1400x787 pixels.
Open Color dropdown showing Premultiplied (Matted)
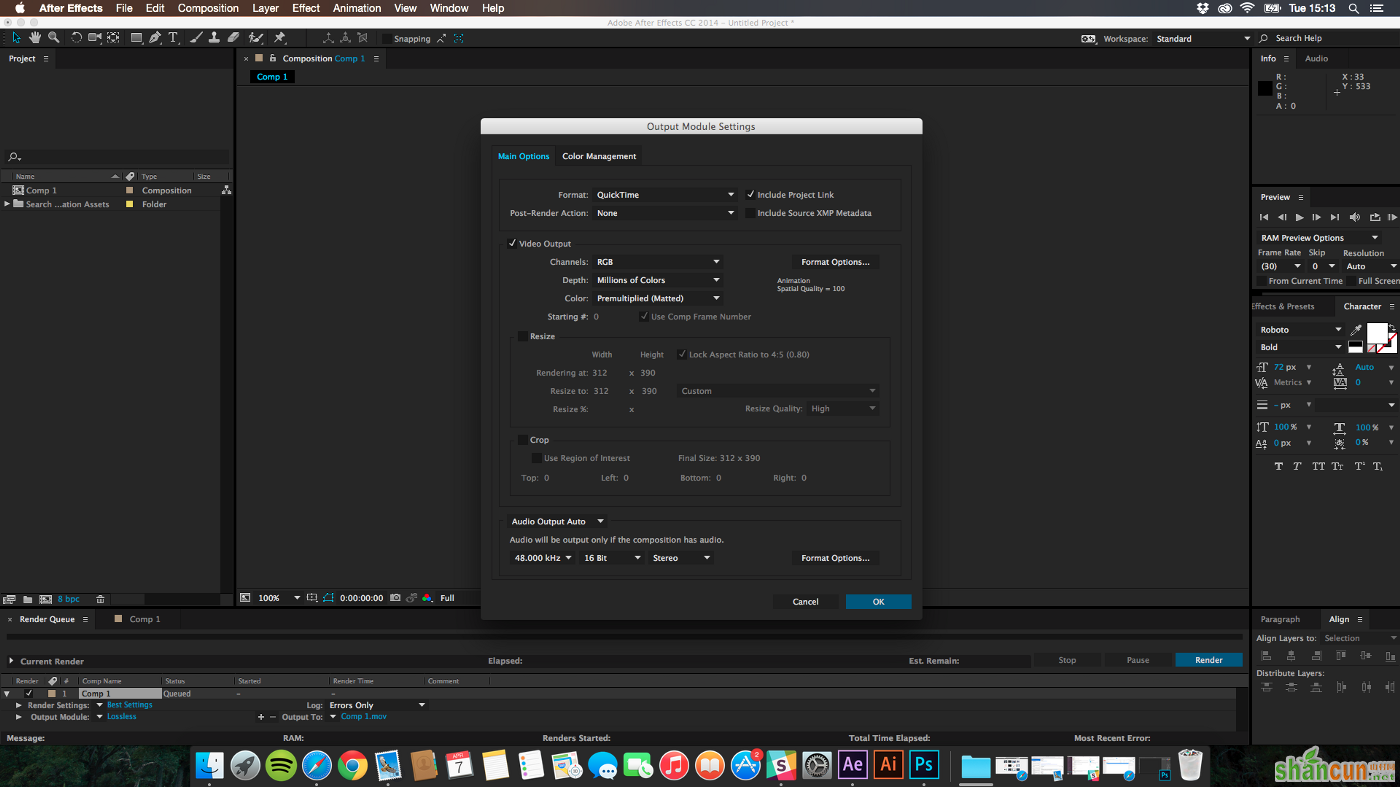click(658, 298)
